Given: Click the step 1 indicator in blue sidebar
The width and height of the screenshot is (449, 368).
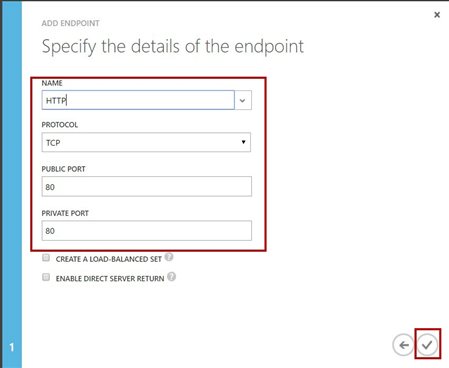Looking at the screenshot, I should click(x=12, y=347).
